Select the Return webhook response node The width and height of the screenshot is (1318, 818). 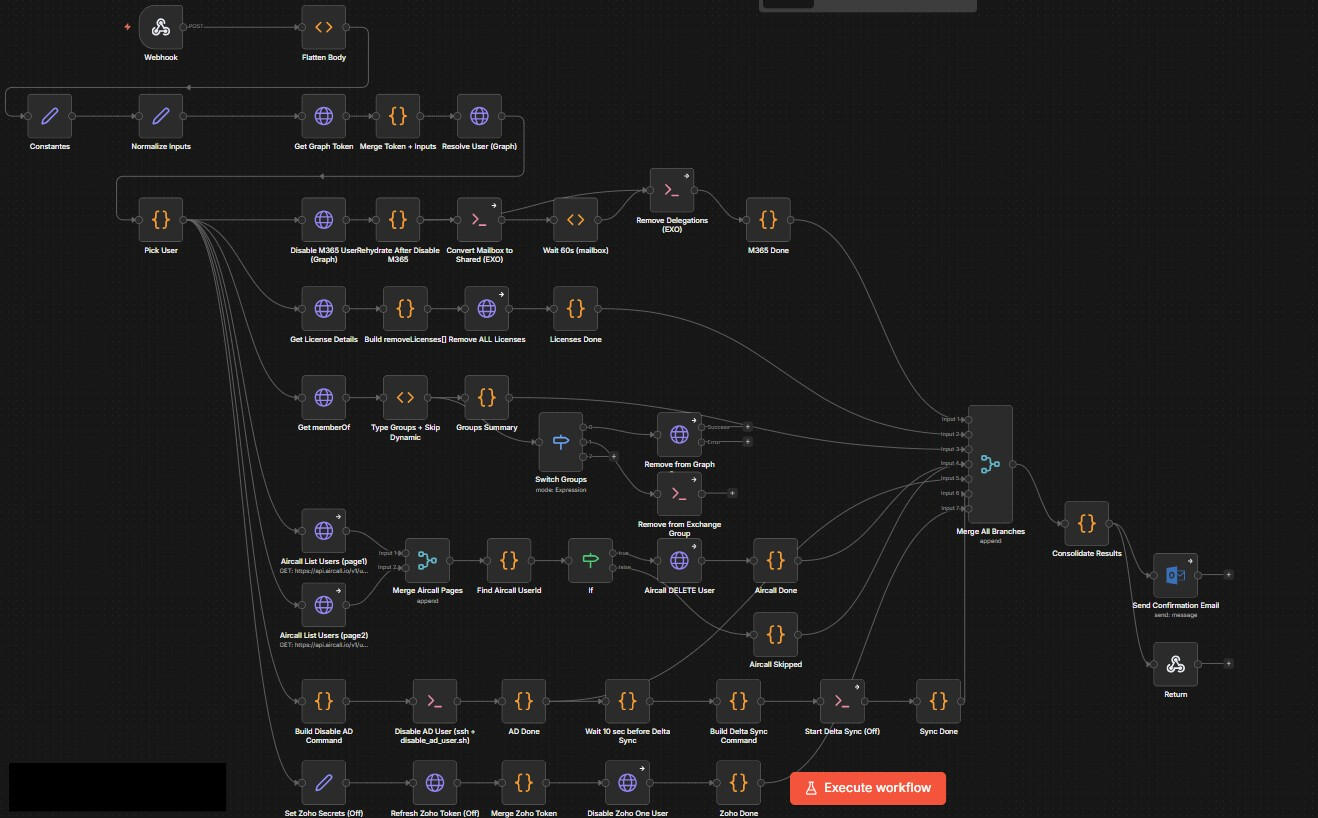(1175, 664)
